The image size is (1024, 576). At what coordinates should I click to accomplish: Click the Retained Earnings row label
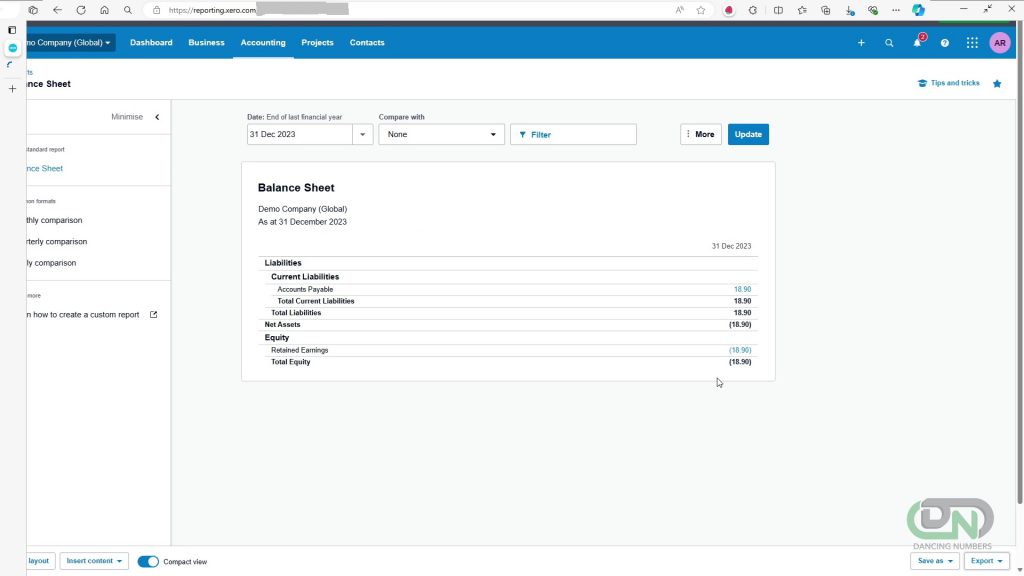click(300, 350)
